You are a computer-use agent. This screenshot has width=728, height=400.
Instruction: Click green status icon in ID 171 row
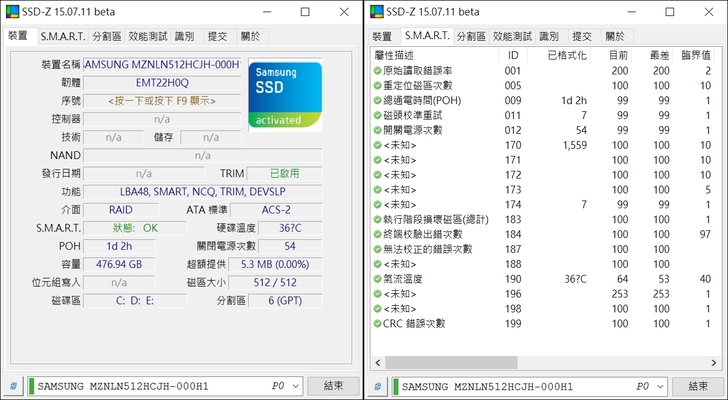tap(377, 160)
